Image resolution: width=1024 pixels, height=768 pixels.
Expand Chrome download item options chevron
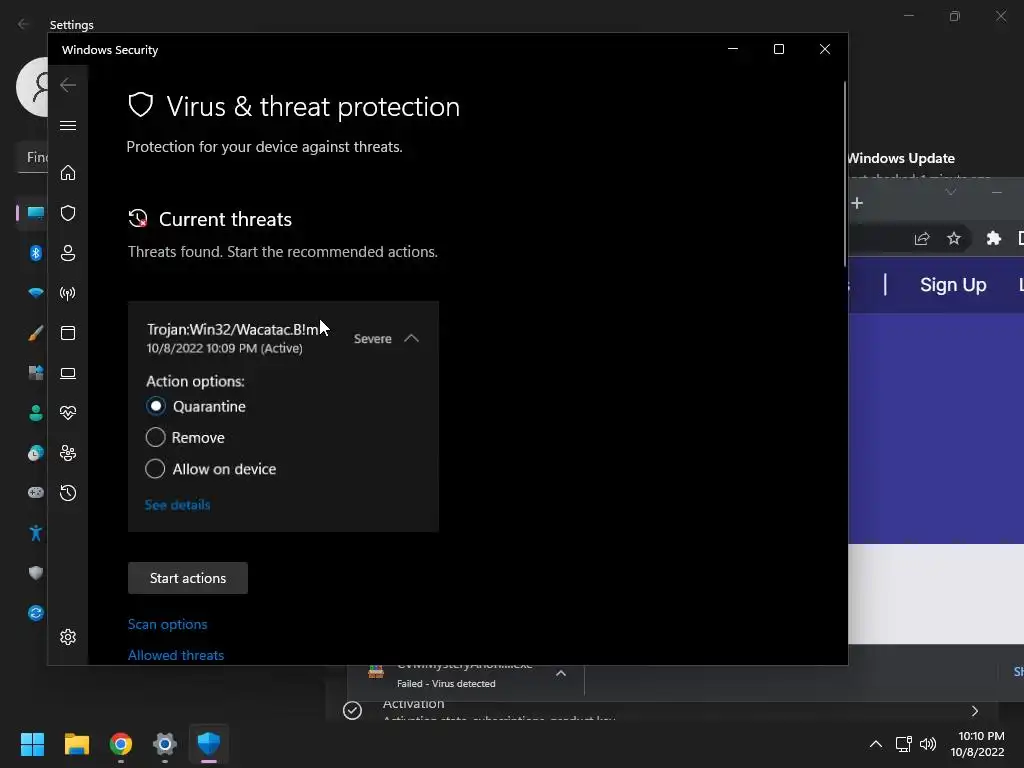point(561,673)
